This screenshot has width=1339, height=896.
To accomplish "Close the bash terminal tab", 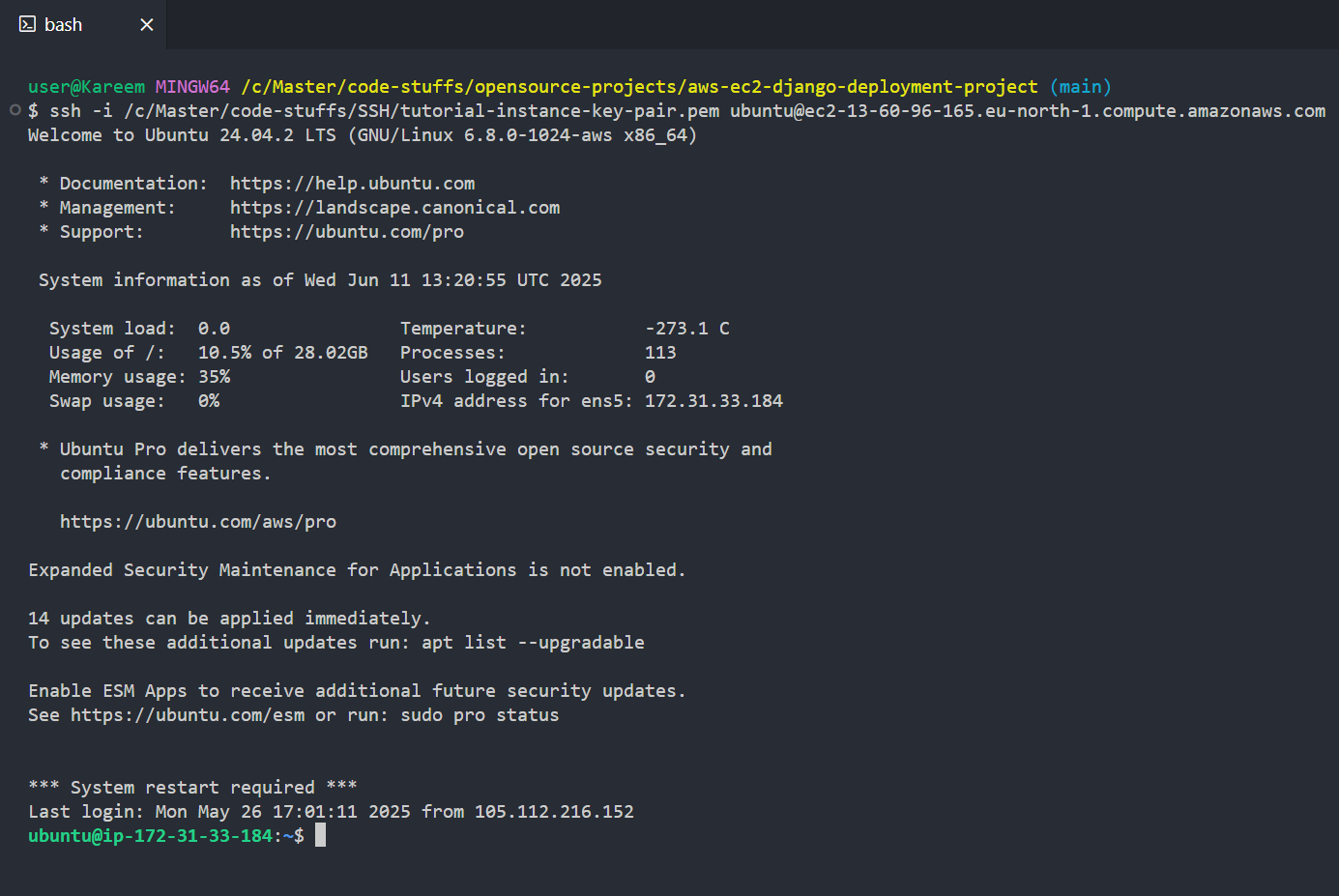I will tap(147, 24).
